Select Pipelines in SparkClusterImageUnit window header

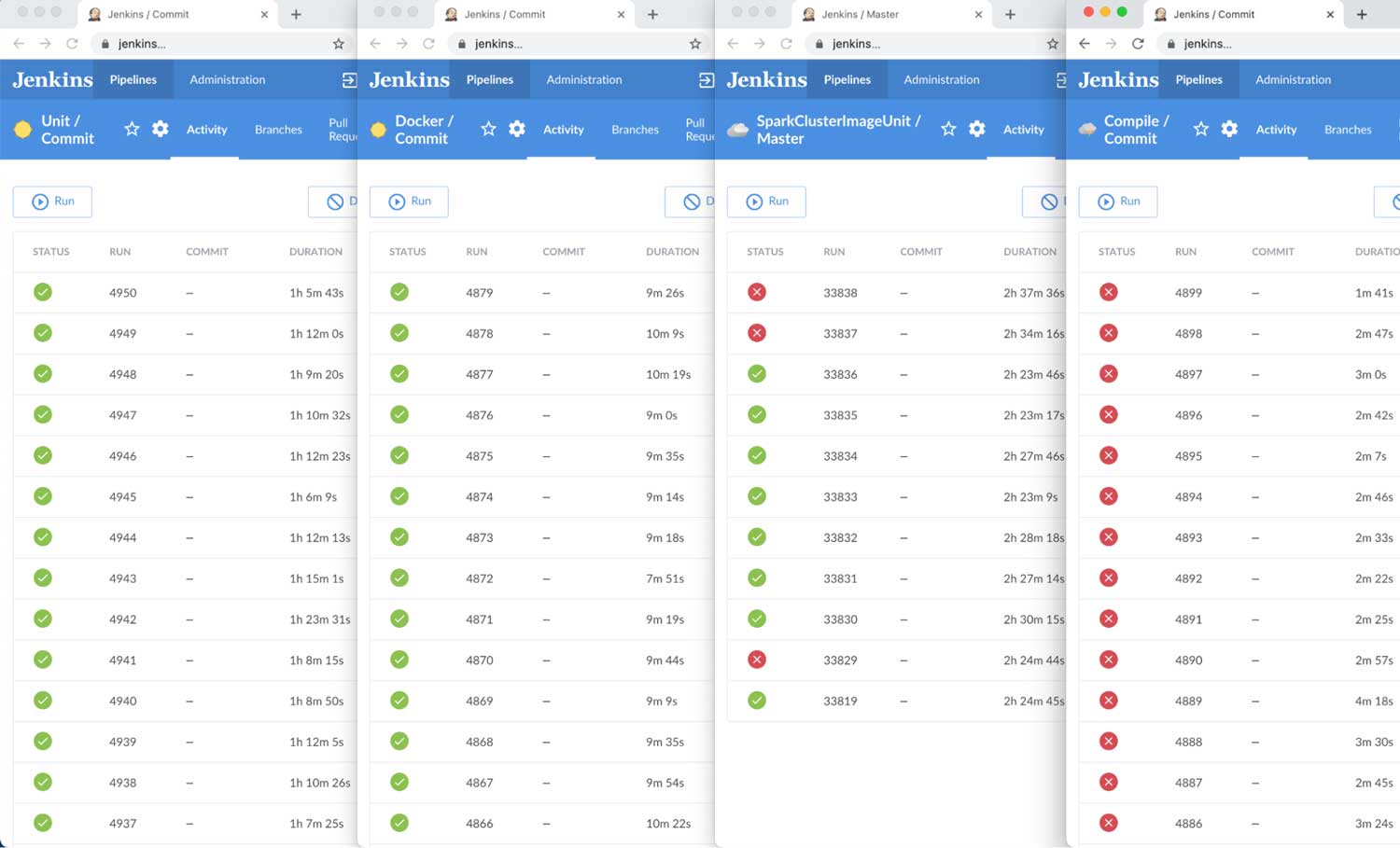click(847, 80)
